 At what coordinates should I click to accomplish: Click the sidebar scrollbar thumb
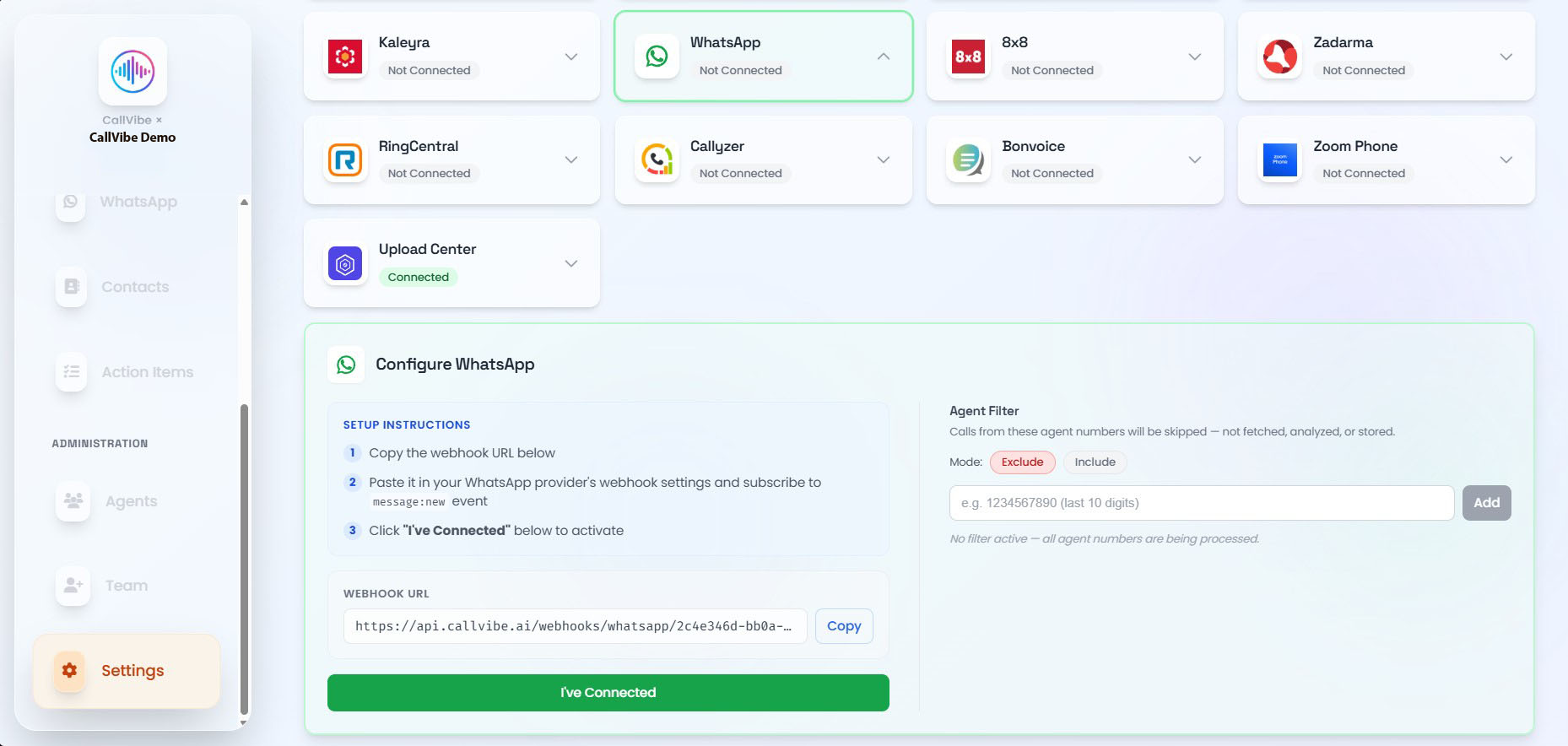point(245,559)
